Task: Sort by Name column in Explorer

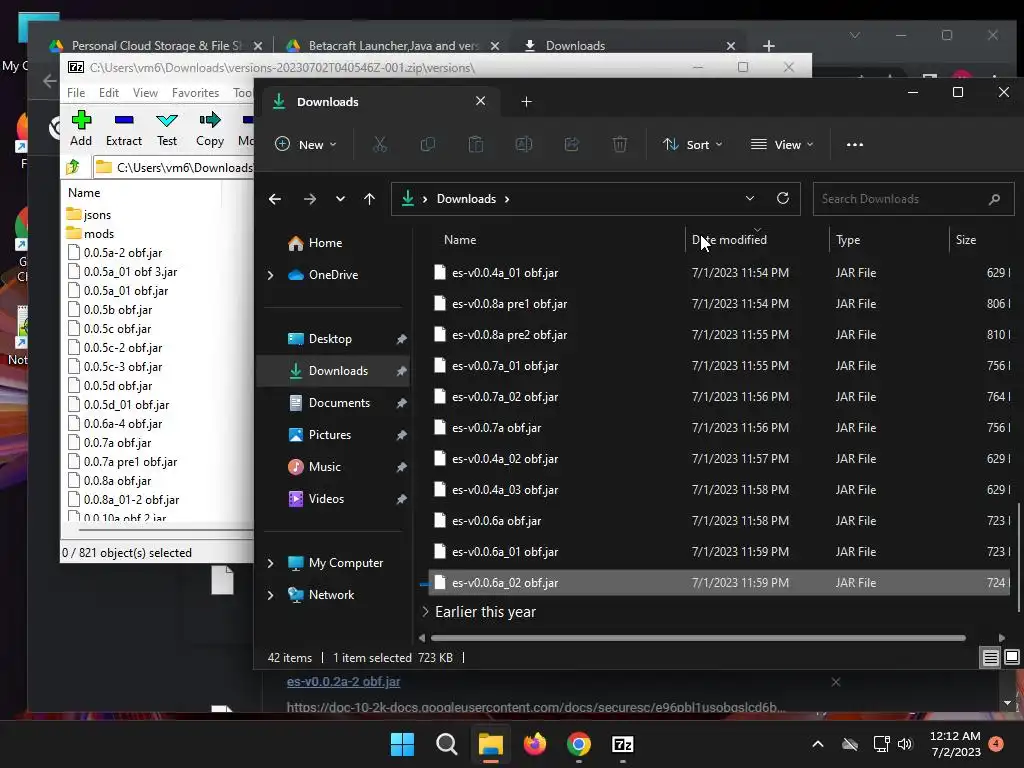Action: tap(460, 240)
